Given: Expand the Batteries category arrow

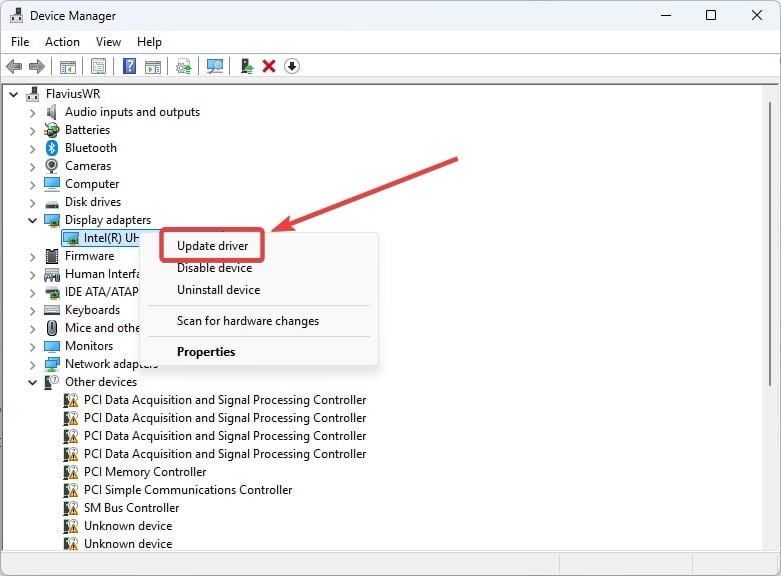Looking at the screenshot, I should (32, 131).
